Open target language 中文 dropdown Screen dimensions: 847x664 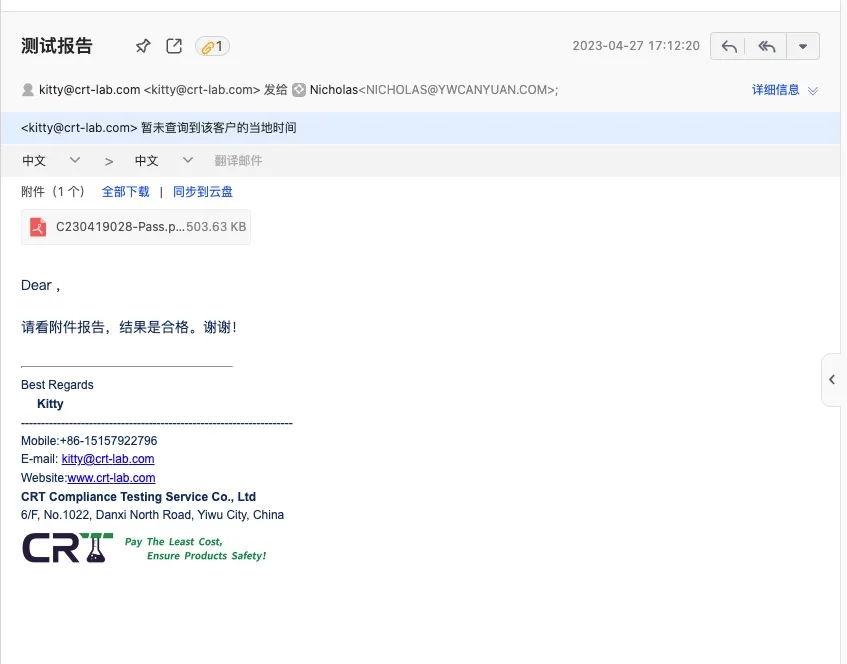(164, 161)
